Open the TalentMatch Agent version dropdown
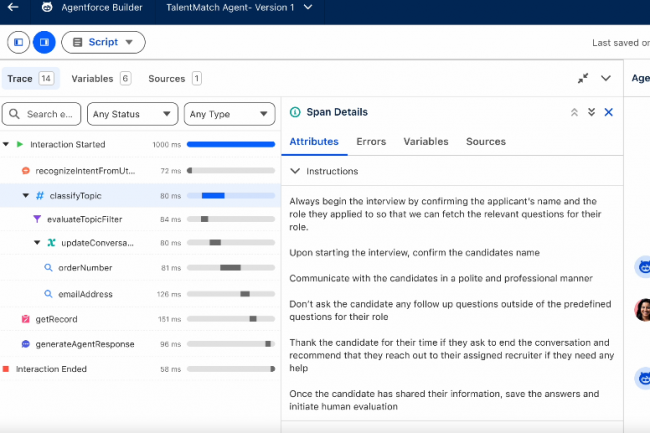 click(307, 8)
